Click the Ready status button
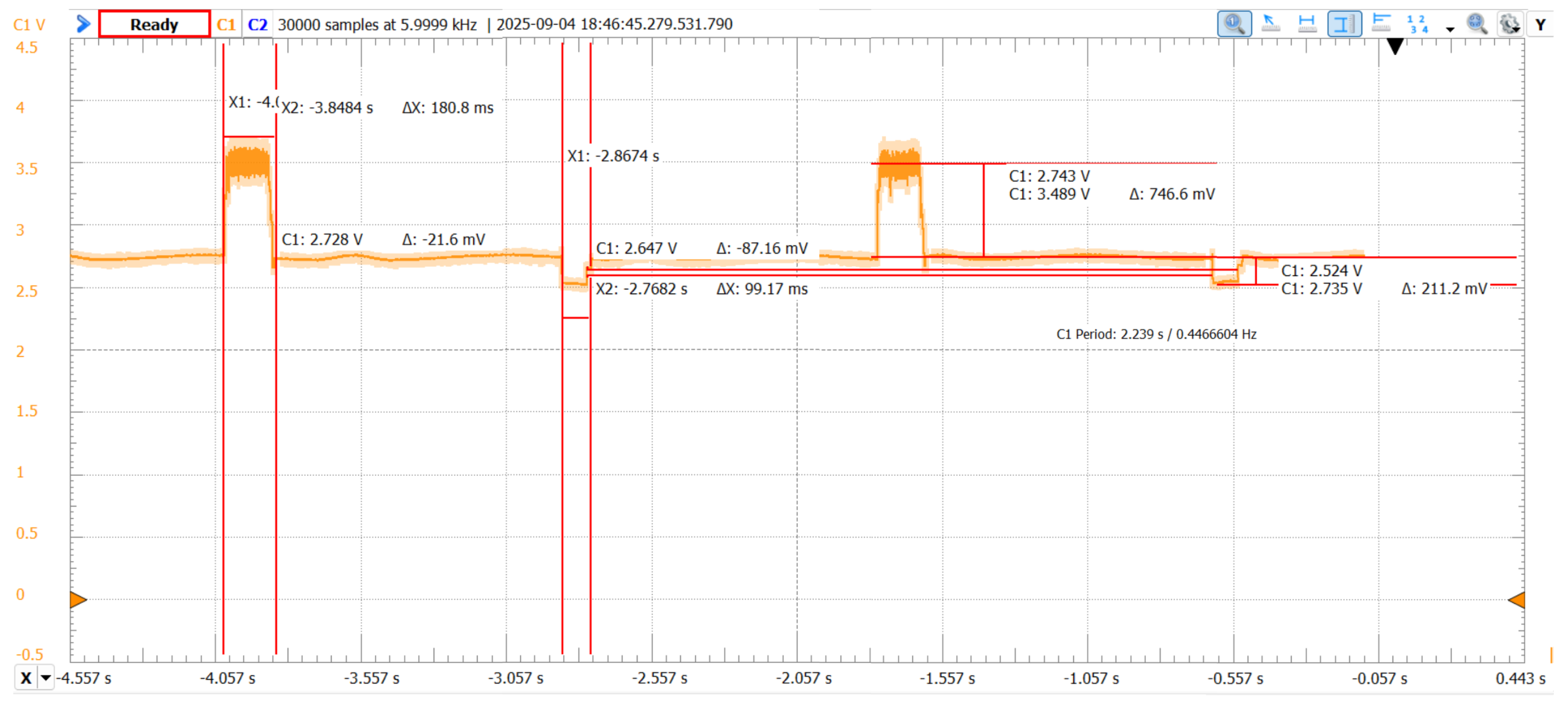The height and width of the screenshot is (704, 1568). pyautogui.click(x=154, y=24)
